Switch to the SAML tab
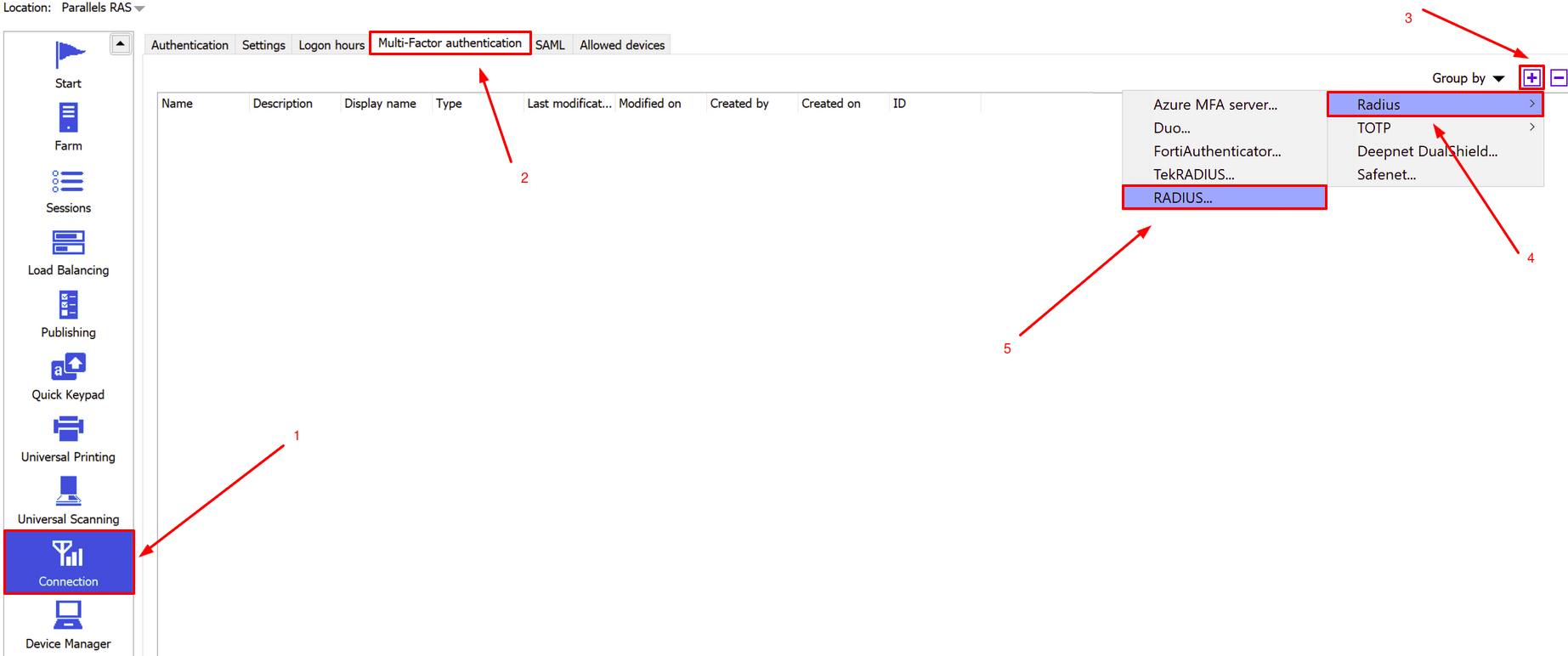 (550, 45)
